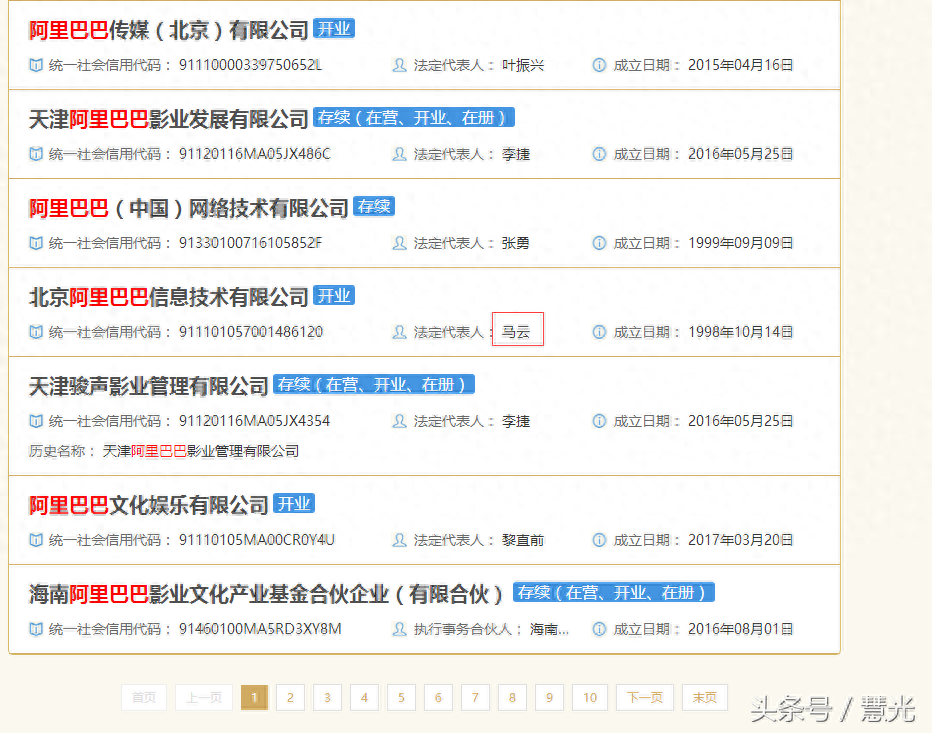932x733 pixels.
Task: Go to page 4
Action: pyautogui.click(x=364, y=697)
